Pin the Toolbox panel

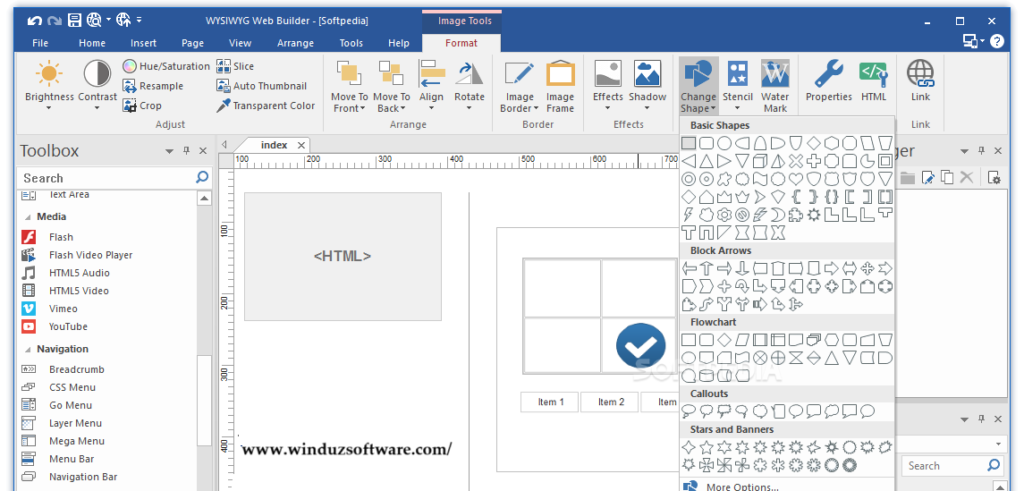pos(187,151)
